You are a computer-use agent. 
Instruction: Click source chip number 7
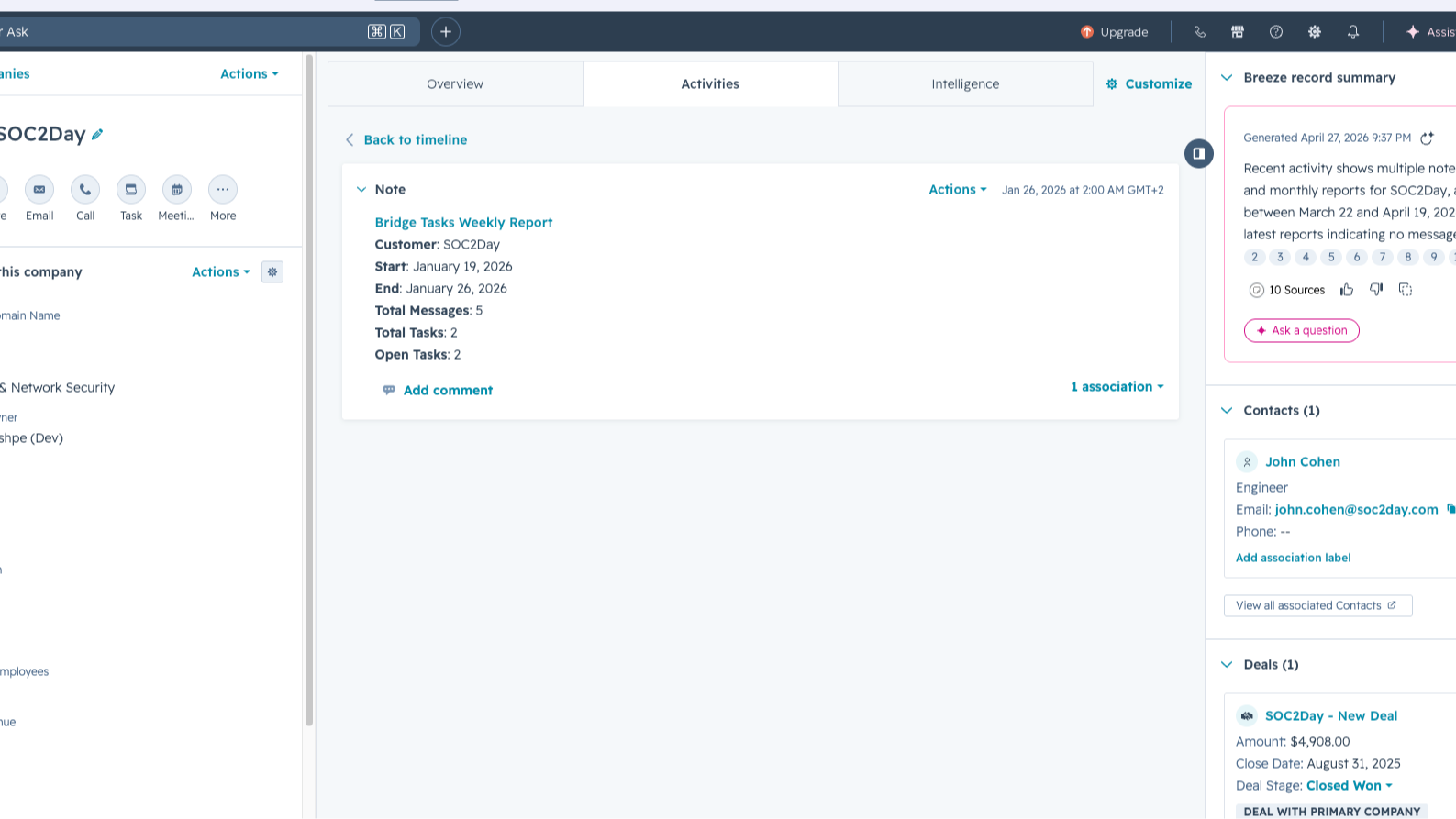[x=1383, y=257]
